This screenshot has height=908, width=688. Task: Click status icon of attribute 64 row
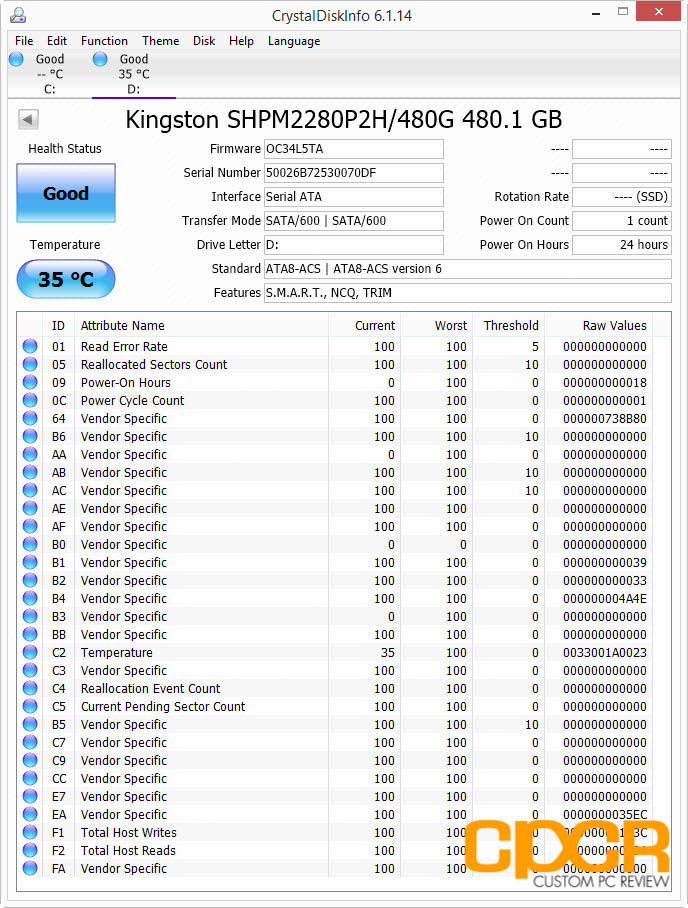30,418
